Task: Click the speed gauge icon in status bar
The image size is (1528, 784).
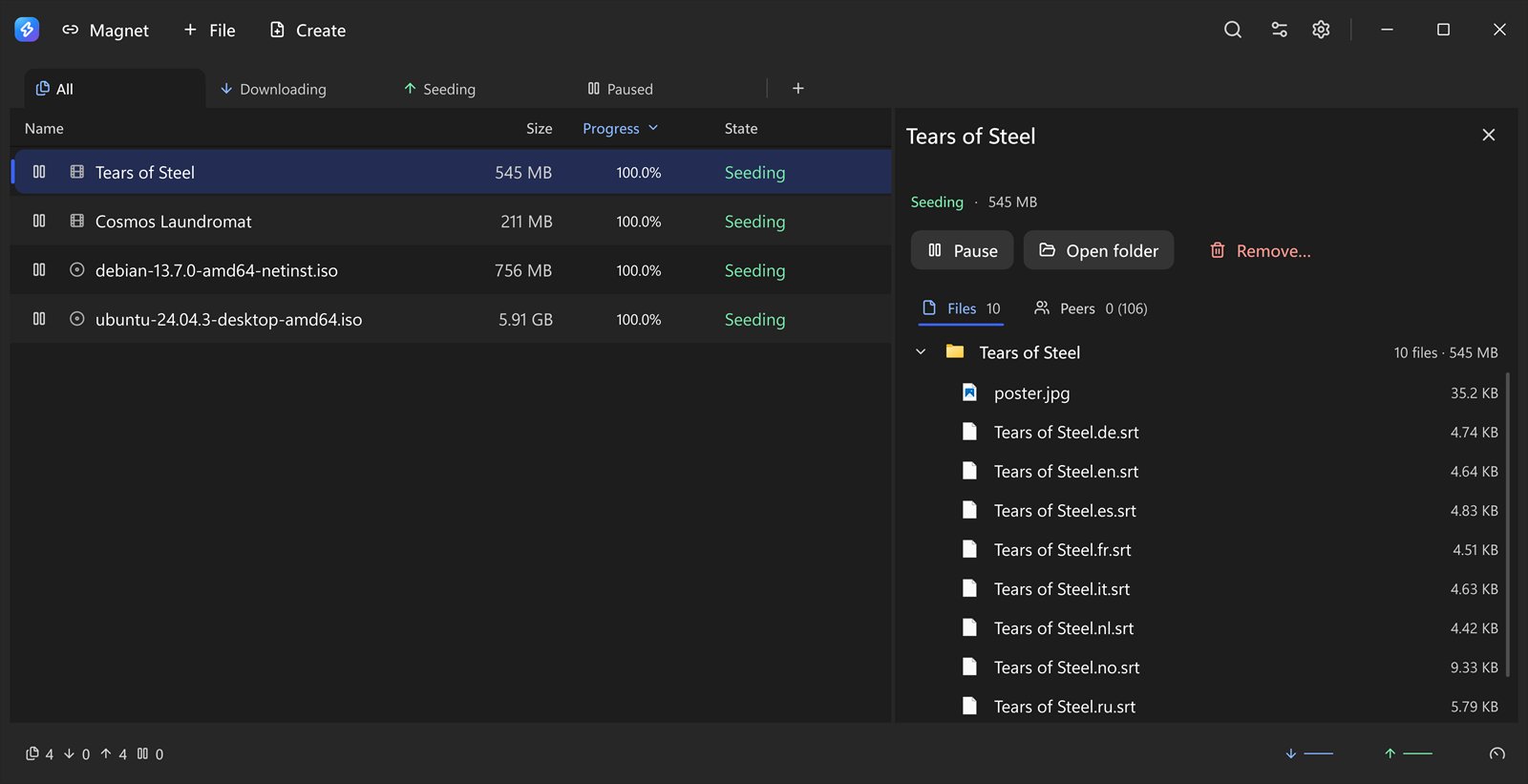Action: (x=1497, y=753)
